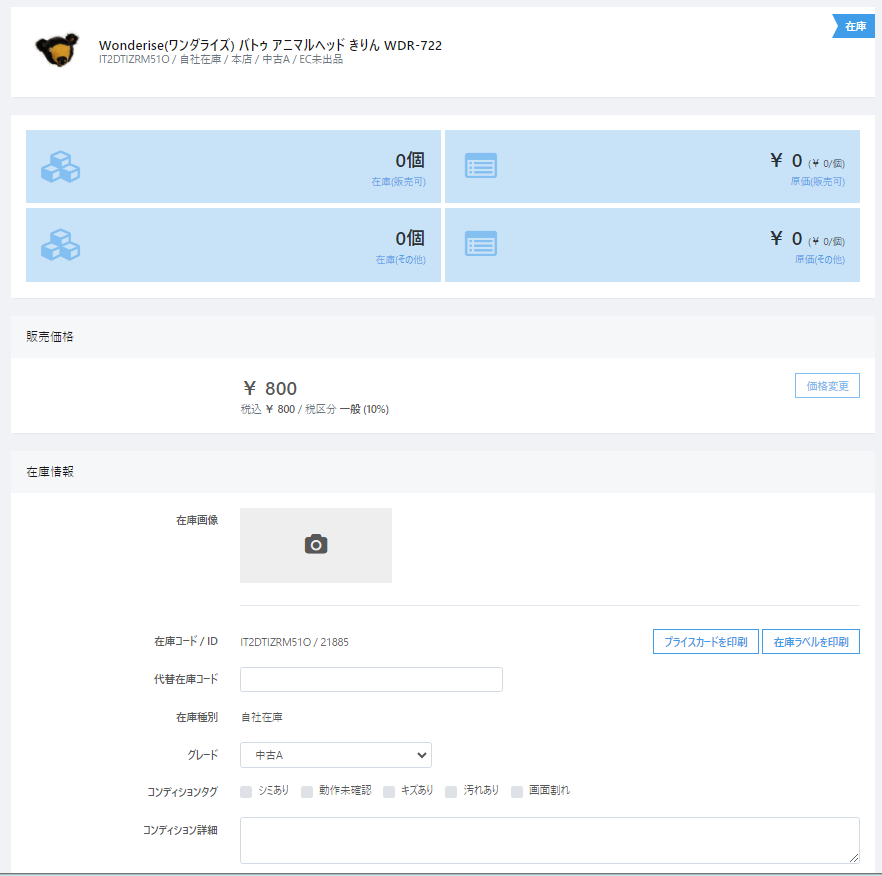
Task: Click the list icon in 原価(その他) card
Action: click(481, 244)
